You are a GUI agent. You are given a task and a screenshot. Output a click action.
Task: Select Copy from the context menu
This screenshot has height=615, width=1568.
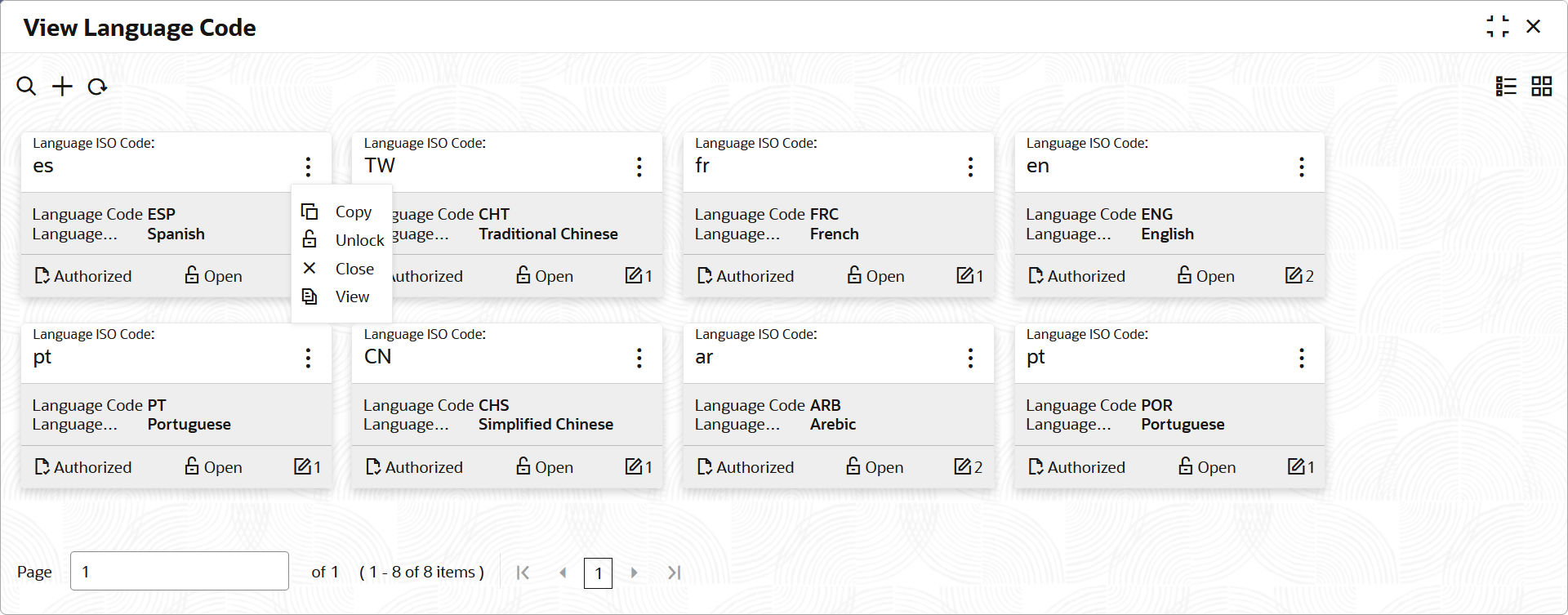point(353,212)
